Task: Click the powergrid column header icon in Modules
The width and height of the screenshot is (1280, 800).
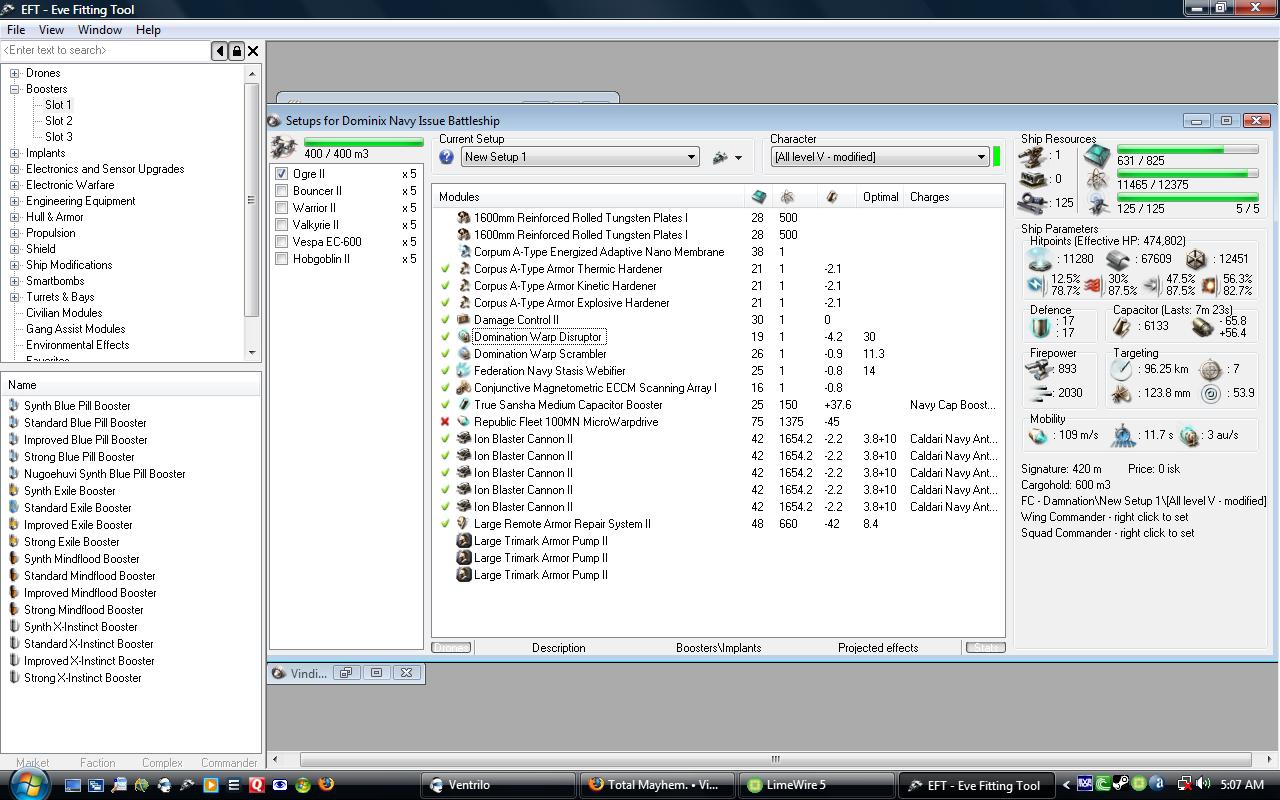Action: [x=787, y=197]
